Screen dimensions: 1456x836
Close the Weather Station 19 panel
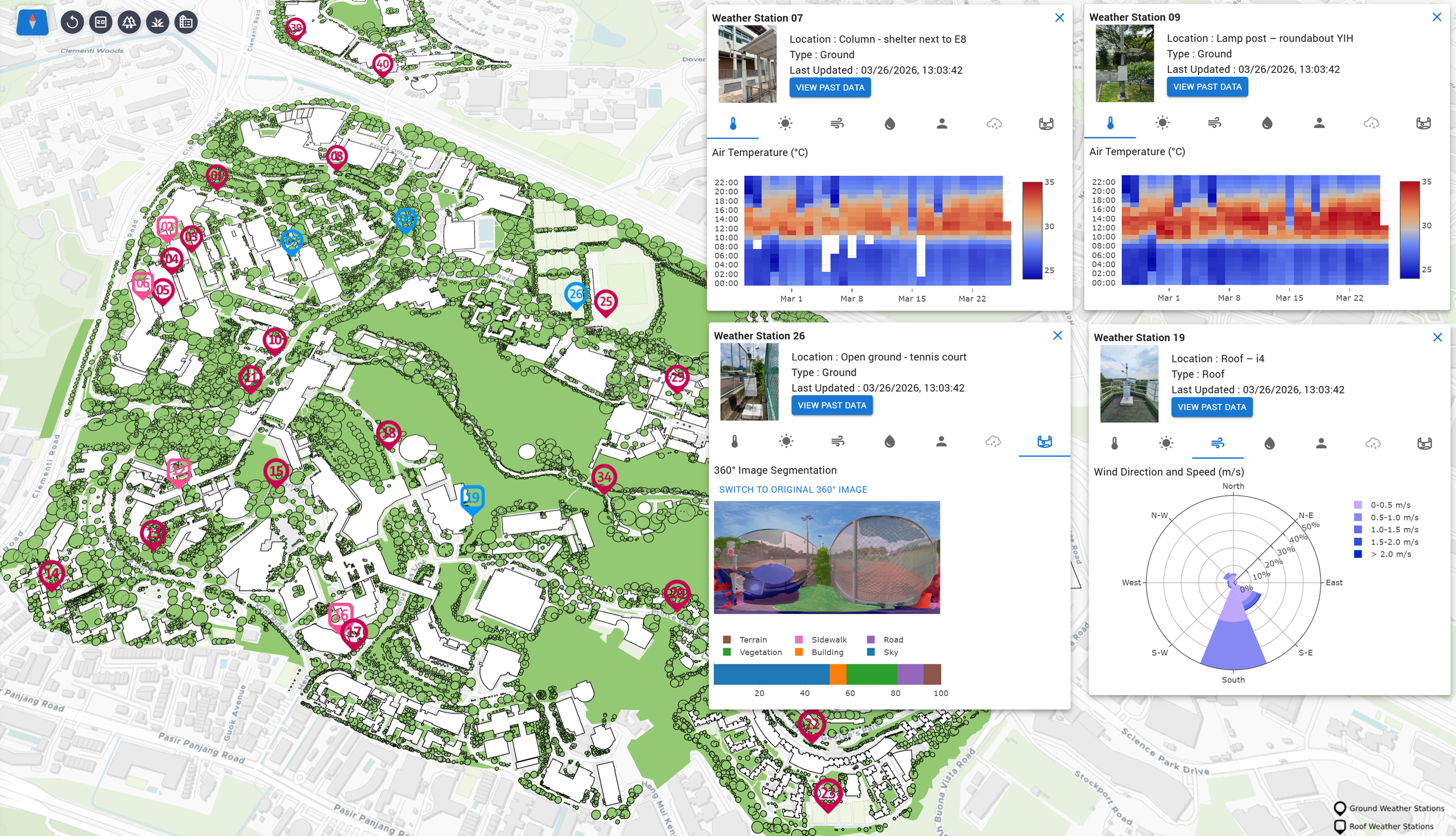coord(1437,338)
